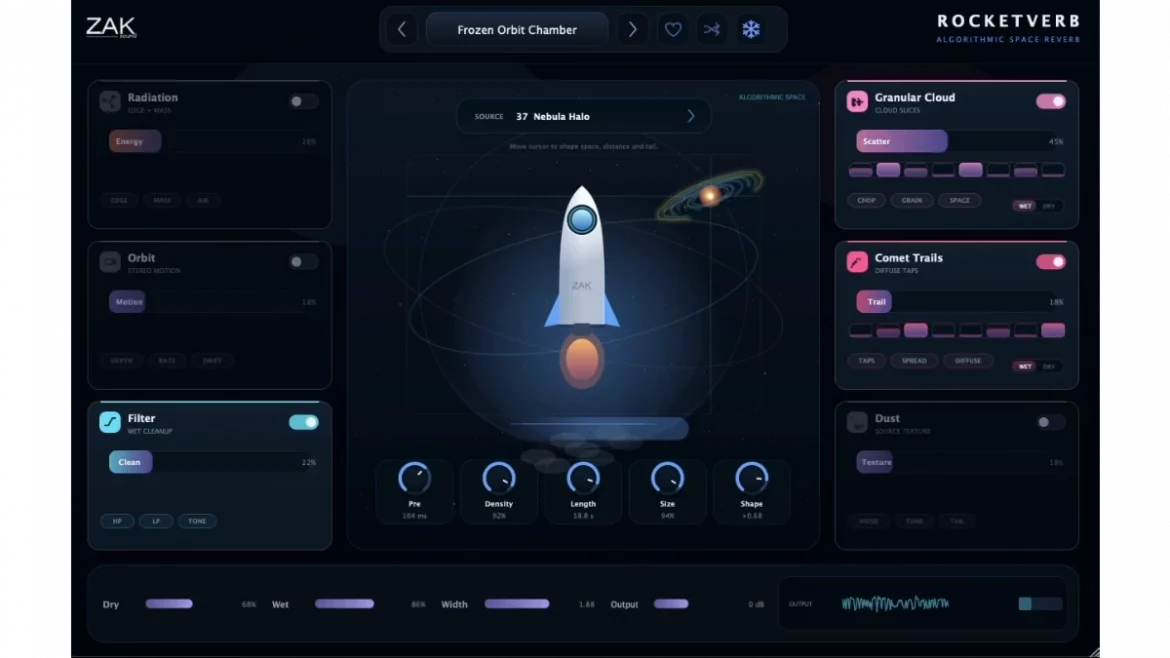Click the orbiting galaxy planet
Image resolution: width=1170 pixels, height=658 pixels.
(x=710, y=195)
